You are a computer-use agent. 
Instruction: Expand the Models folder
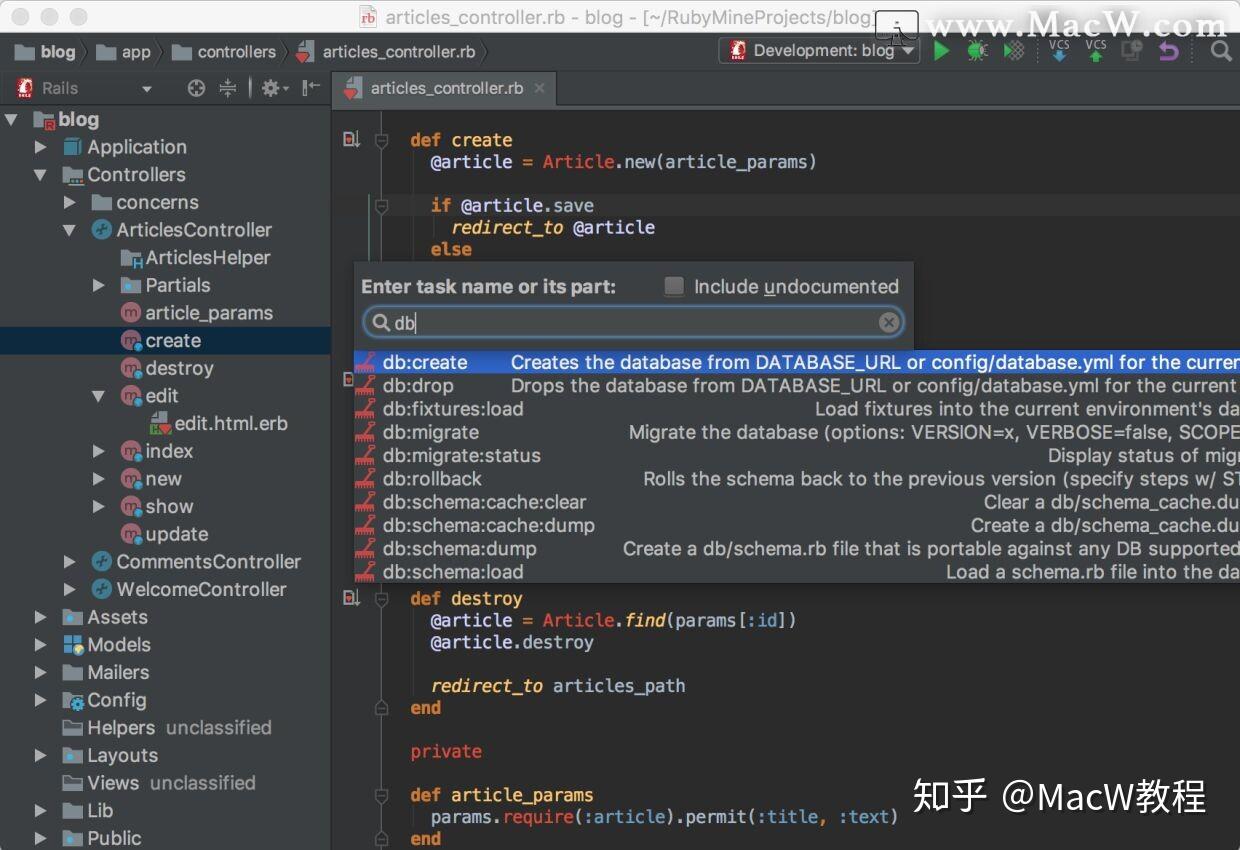coord(41,645)
